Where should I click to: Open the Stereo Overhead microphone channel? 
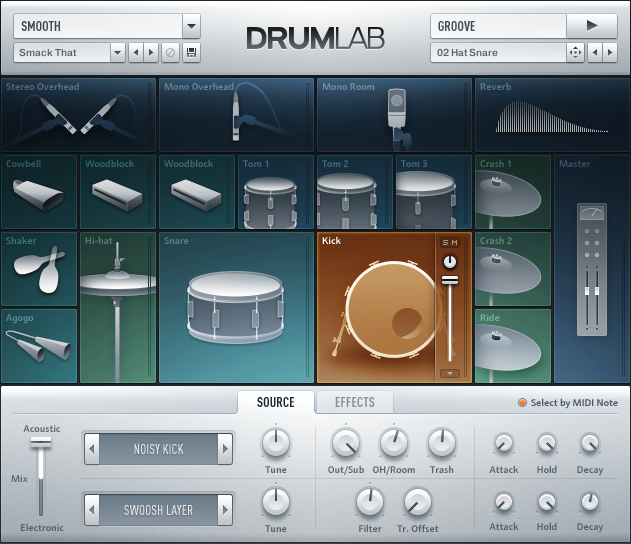click(78, 115)
